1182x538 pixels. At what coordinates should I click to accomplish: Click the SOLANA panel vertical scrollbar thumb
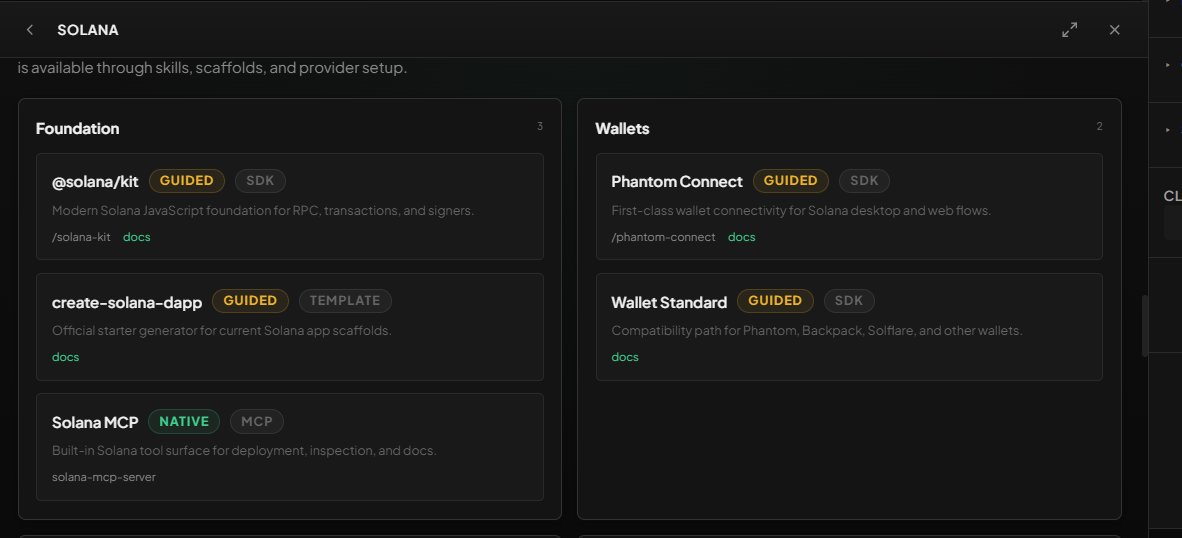coord(1144,326)
